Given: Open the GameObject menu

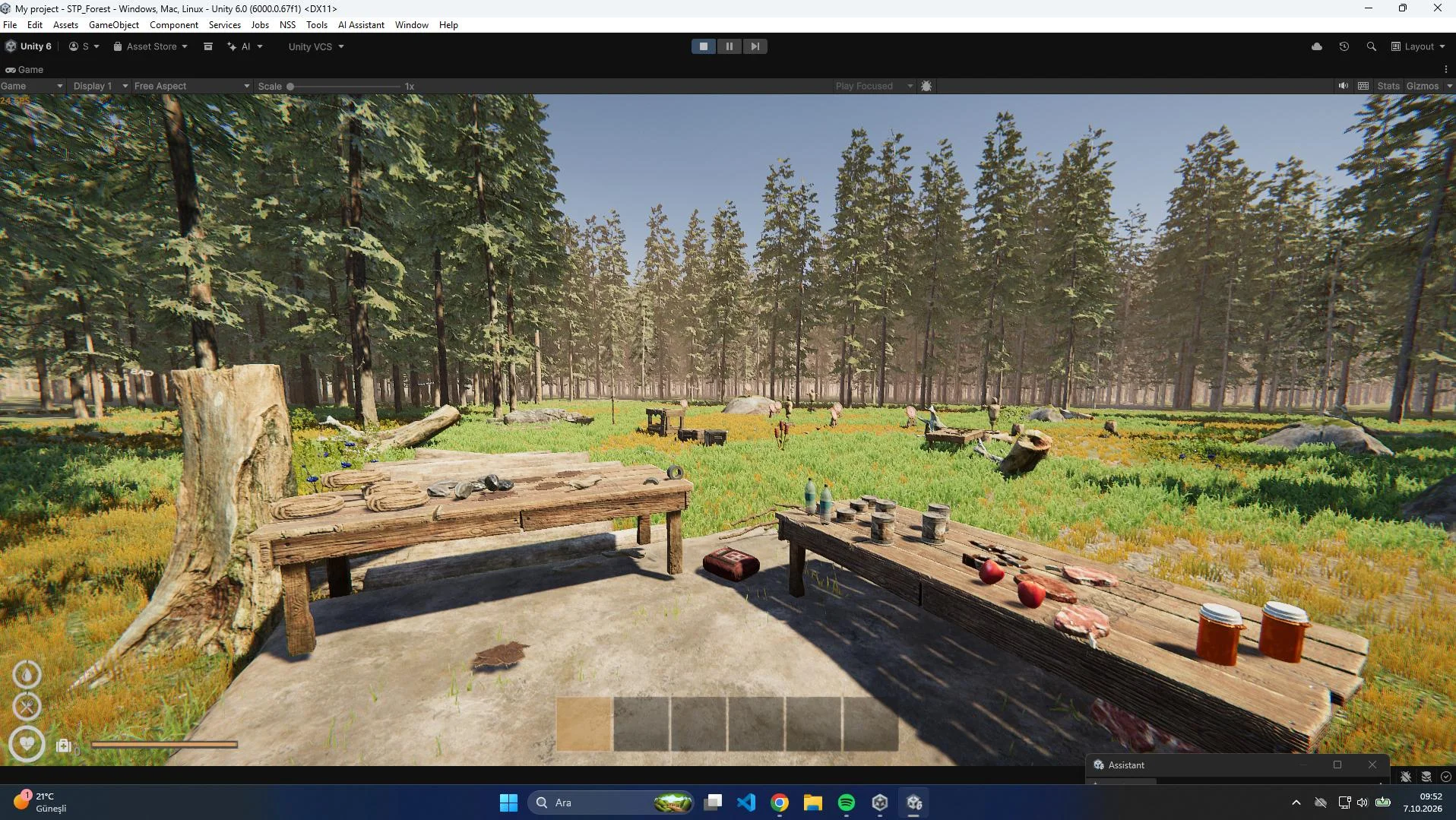Looking at the screenshot, I should (114, 24).
